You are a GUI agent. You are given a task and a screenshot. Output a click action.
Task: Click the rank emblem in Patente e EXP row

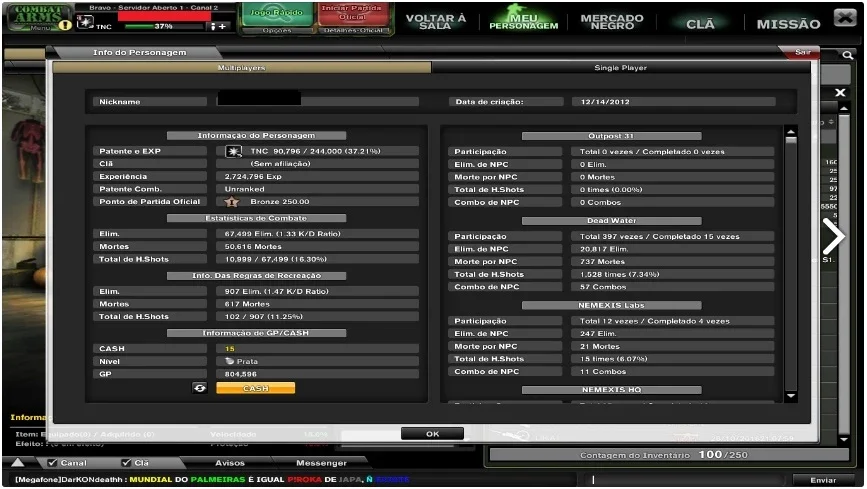[233, 151]
